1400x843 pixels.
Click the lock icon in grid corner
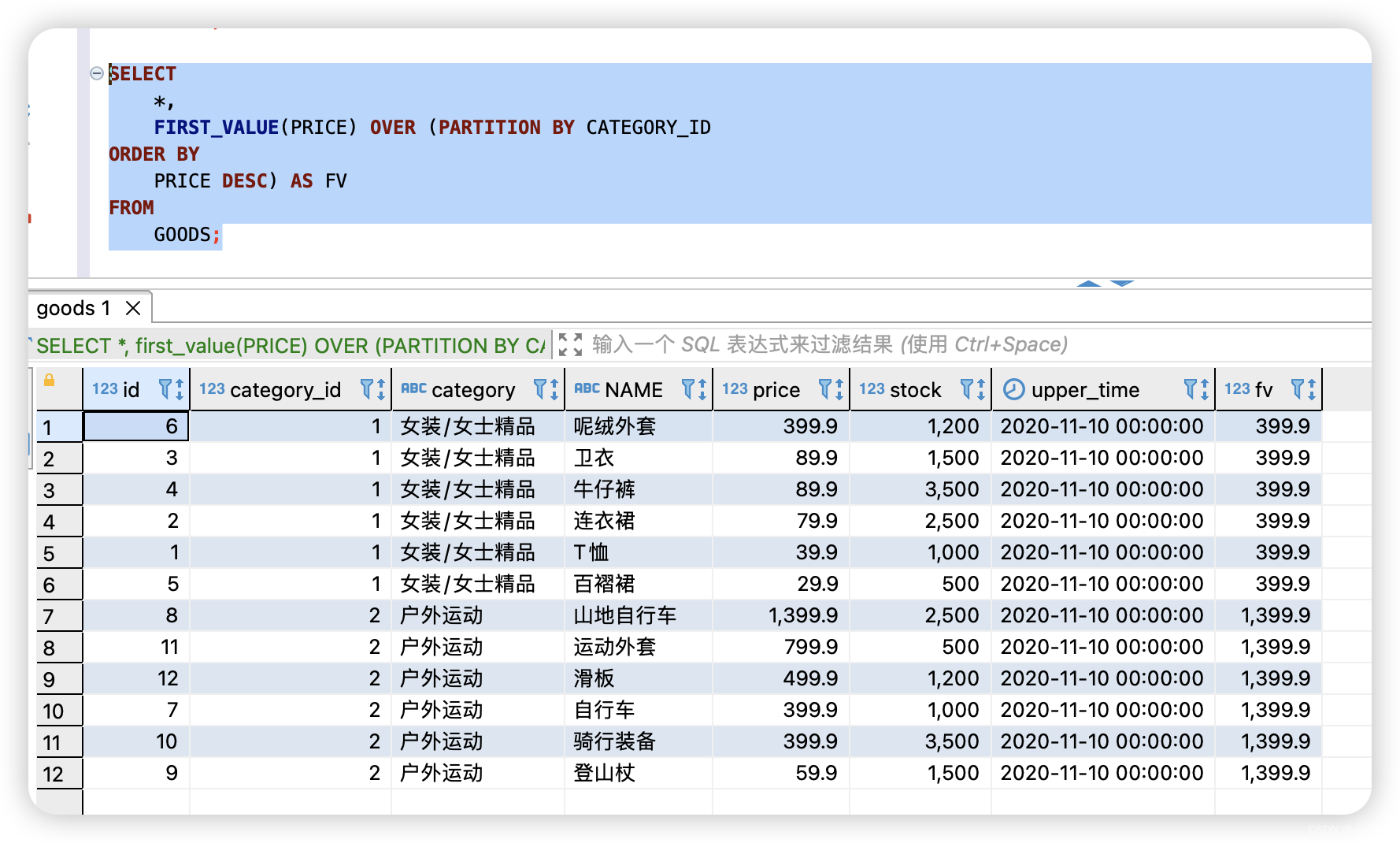[x=49, y=380]
